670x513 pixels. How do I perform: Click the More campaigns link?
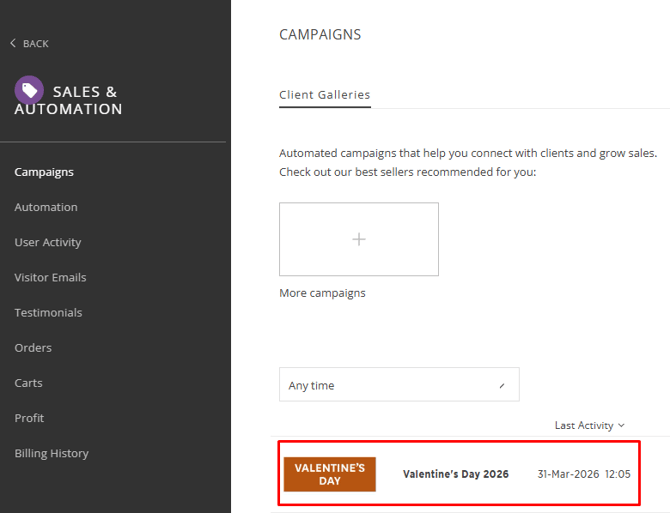point(322,293)
